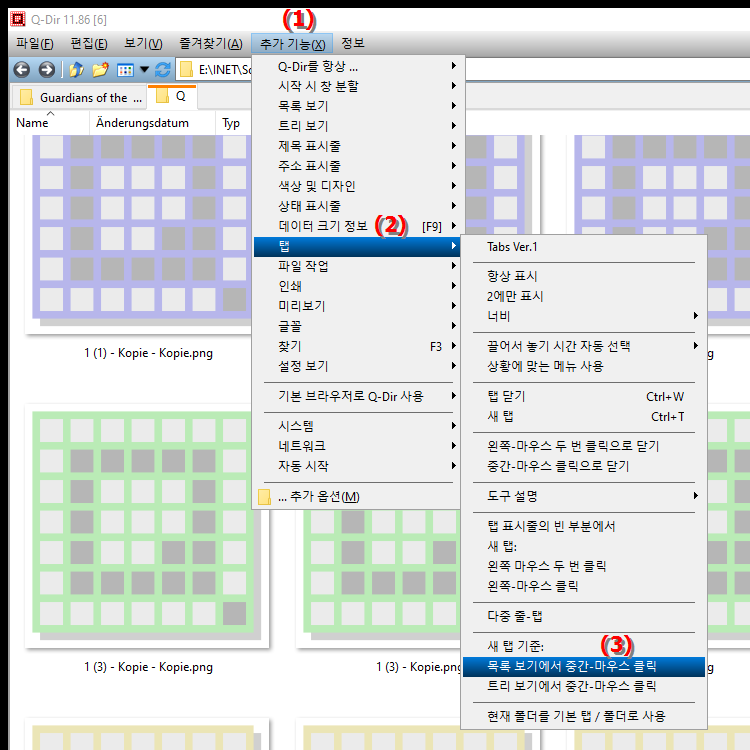Screen dimensions: 750x750
Task: Open 파일 작업 submenu
Action: click(x=356, y=266)
